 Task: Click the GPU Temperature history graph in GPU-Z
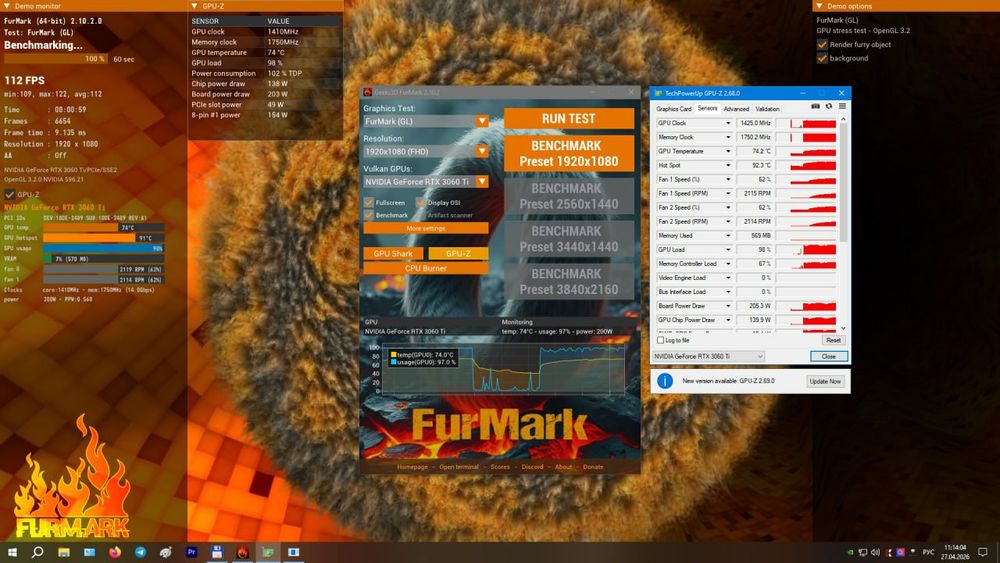coord(805,151)
